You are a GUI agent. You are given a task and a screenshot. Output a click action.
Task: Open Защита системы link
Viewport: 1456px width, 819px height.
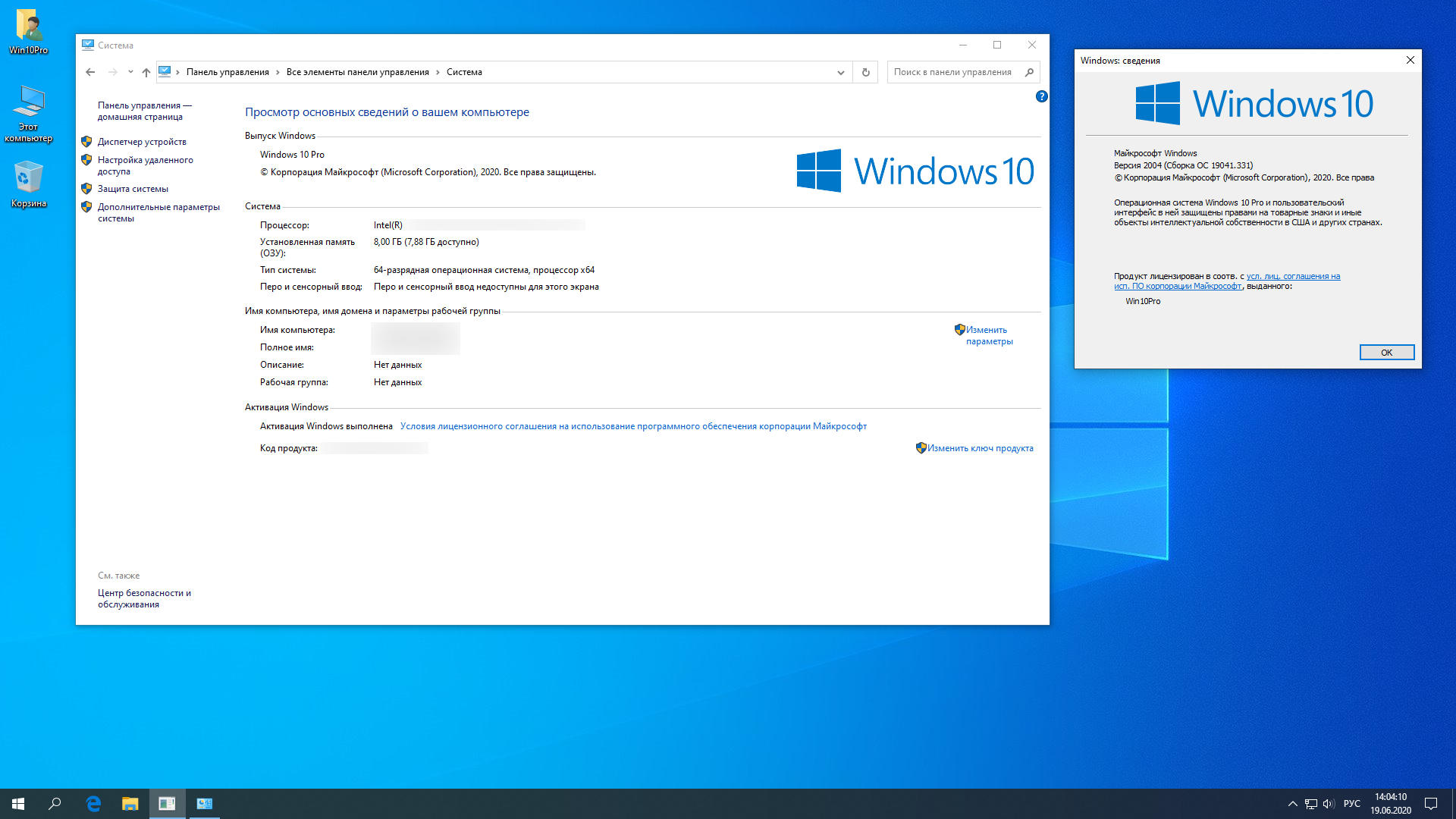[x=133, y=189]
